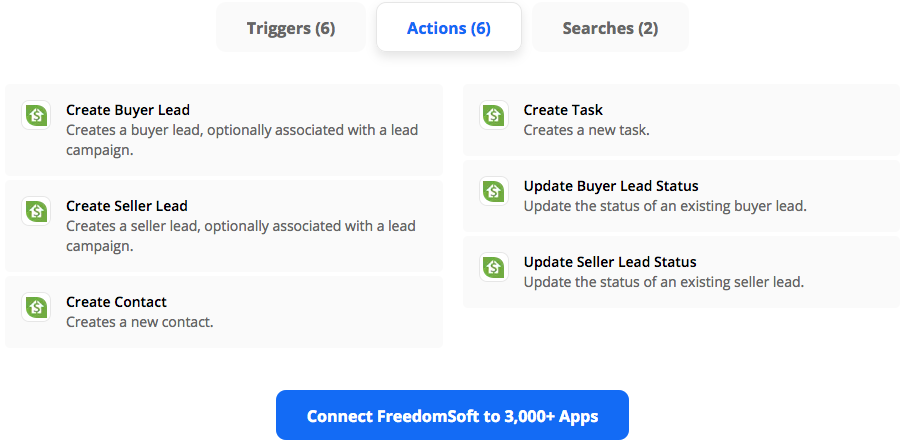The image size is (905, 444).
Task: Click the FreedomSoft icon beside Create Contact
Action: point(36,308)
